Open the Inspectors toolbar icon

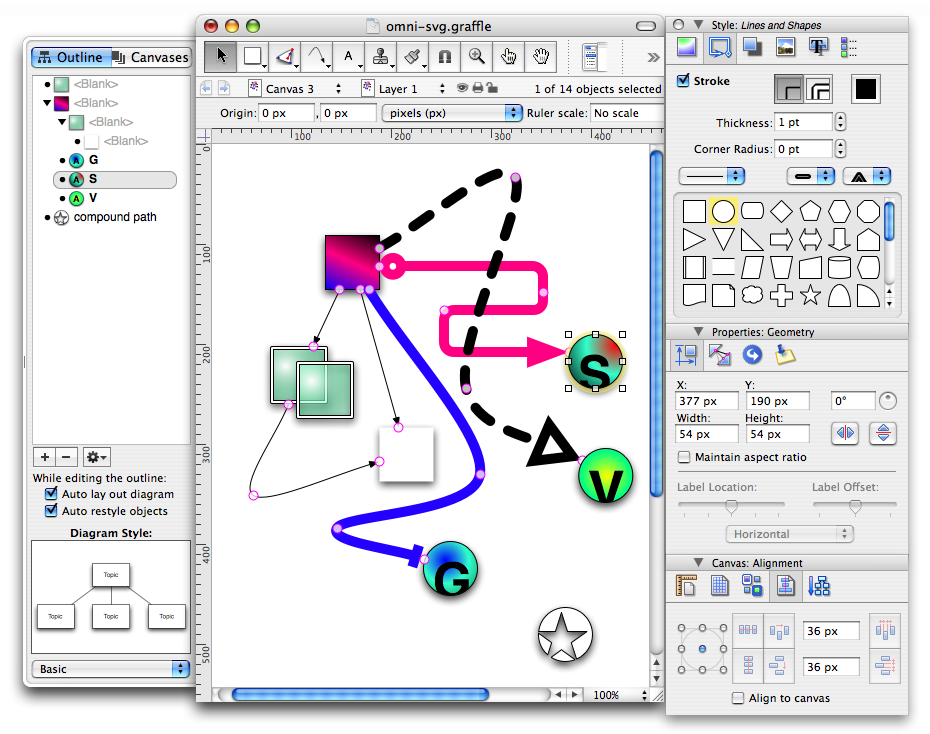pos(593,57)
